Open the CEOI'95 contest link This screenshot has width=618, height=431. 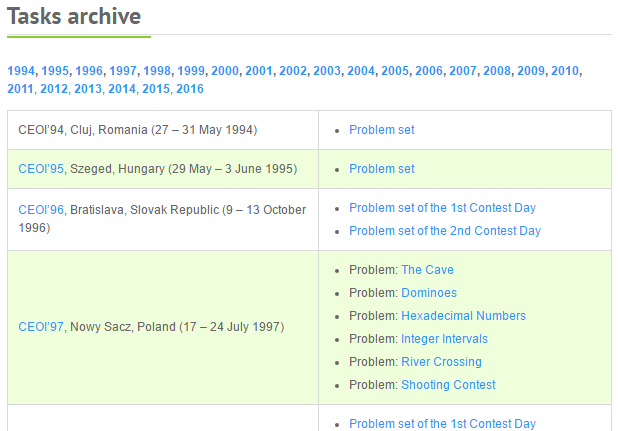coord(41,169)
